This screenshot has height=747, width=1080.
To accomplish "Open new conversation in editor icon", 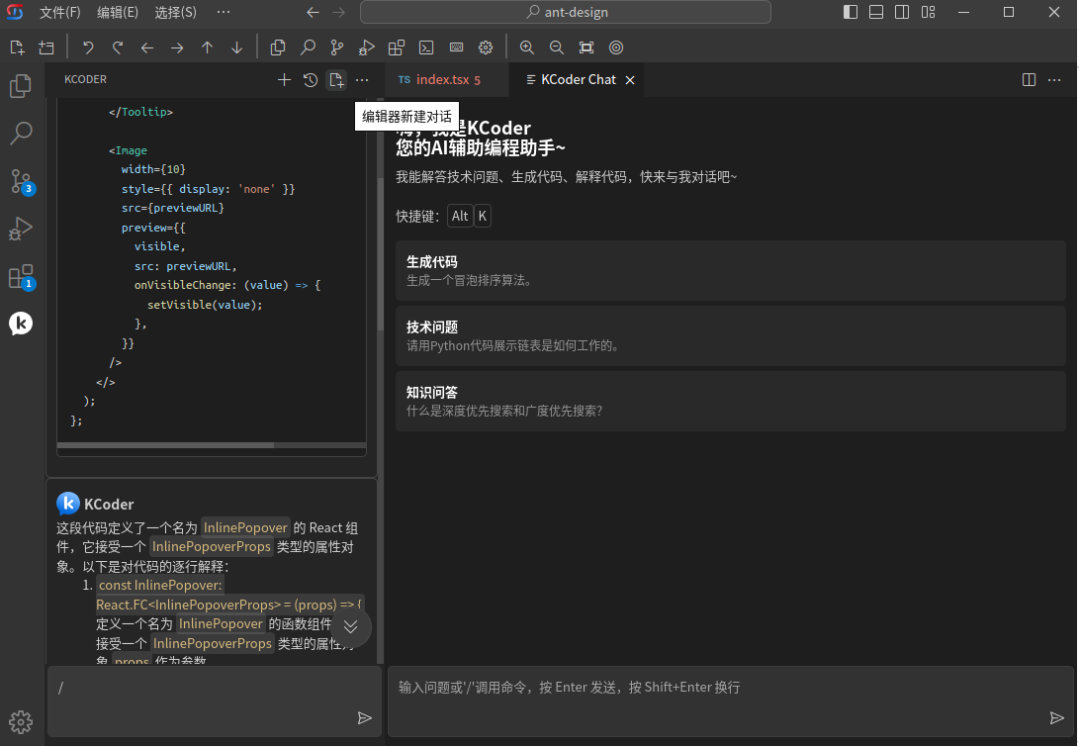I will 336,80.
